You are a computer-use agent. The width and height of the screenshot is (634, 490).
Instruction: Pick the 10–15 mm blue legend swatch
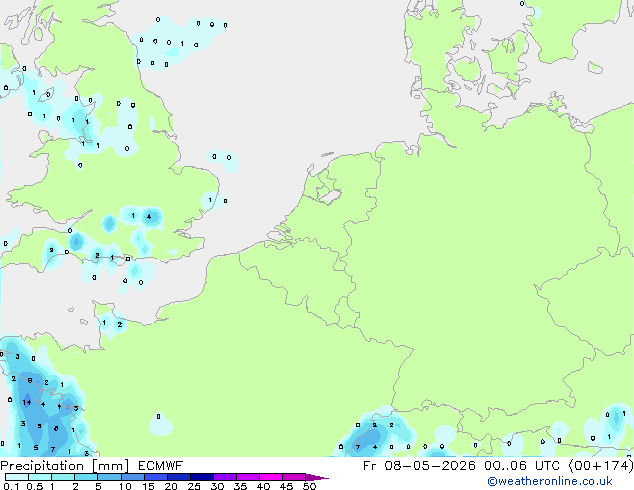coord(133,477)
